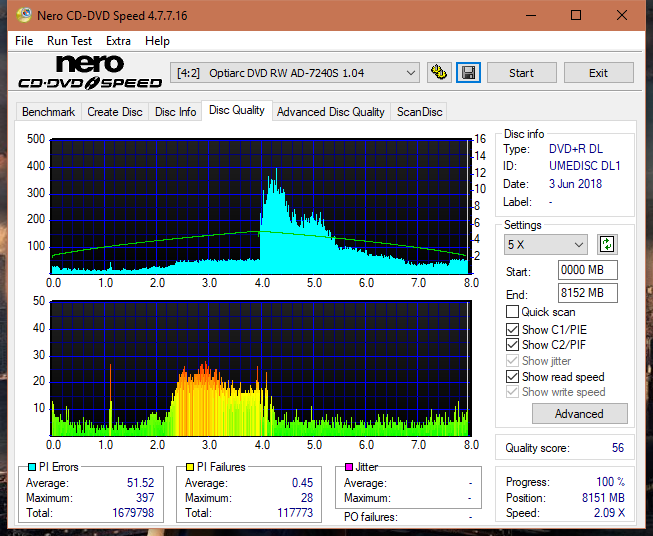Switch to the Disc Info tab
The width and height of the screenshot is (653, 536).
pyautogui.click(x=175, y=112)
